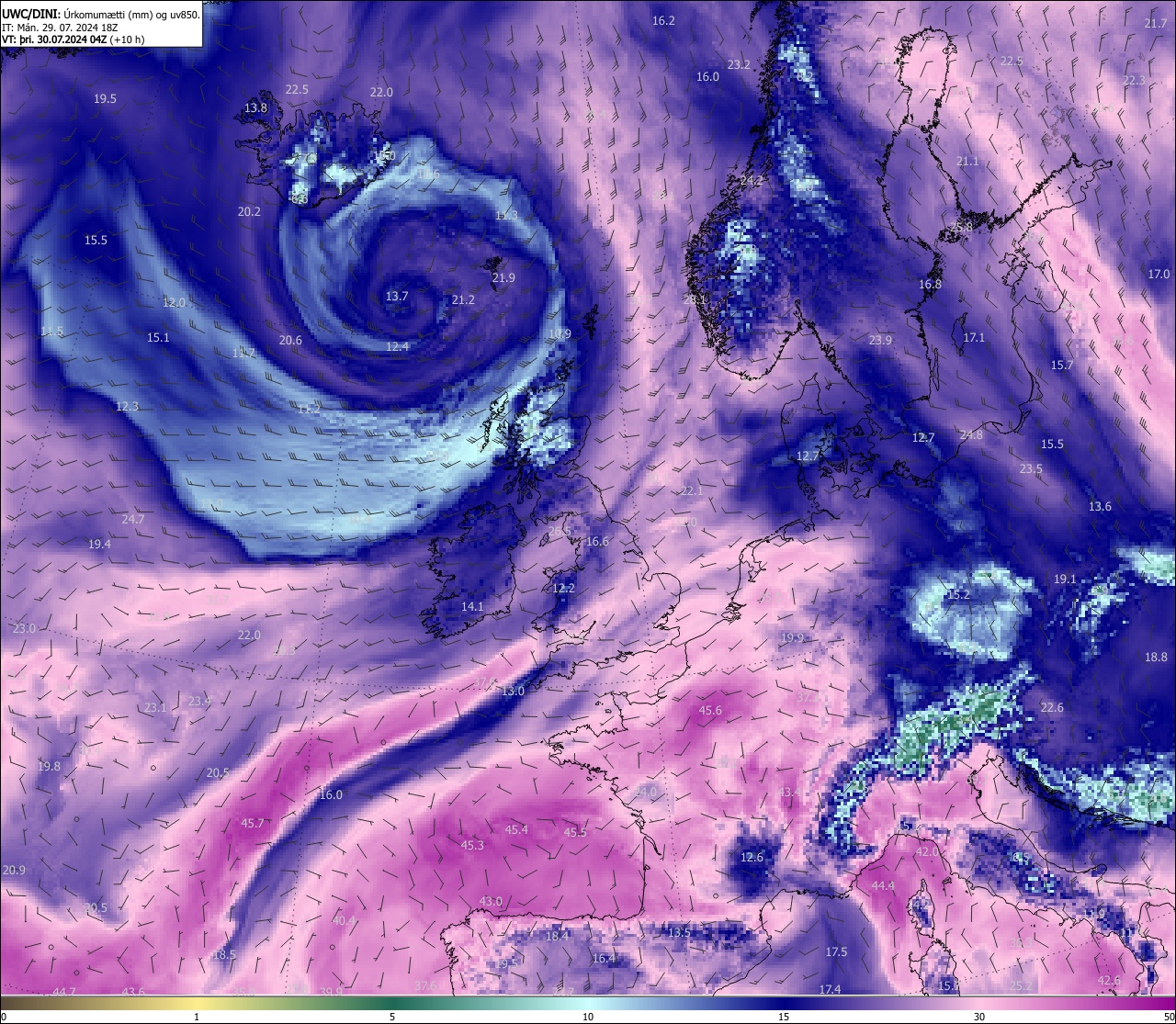The width and height of the screenshot is (1176, 1024).
Task: Select the 17.1 value label
Action: tap(974, 337)
